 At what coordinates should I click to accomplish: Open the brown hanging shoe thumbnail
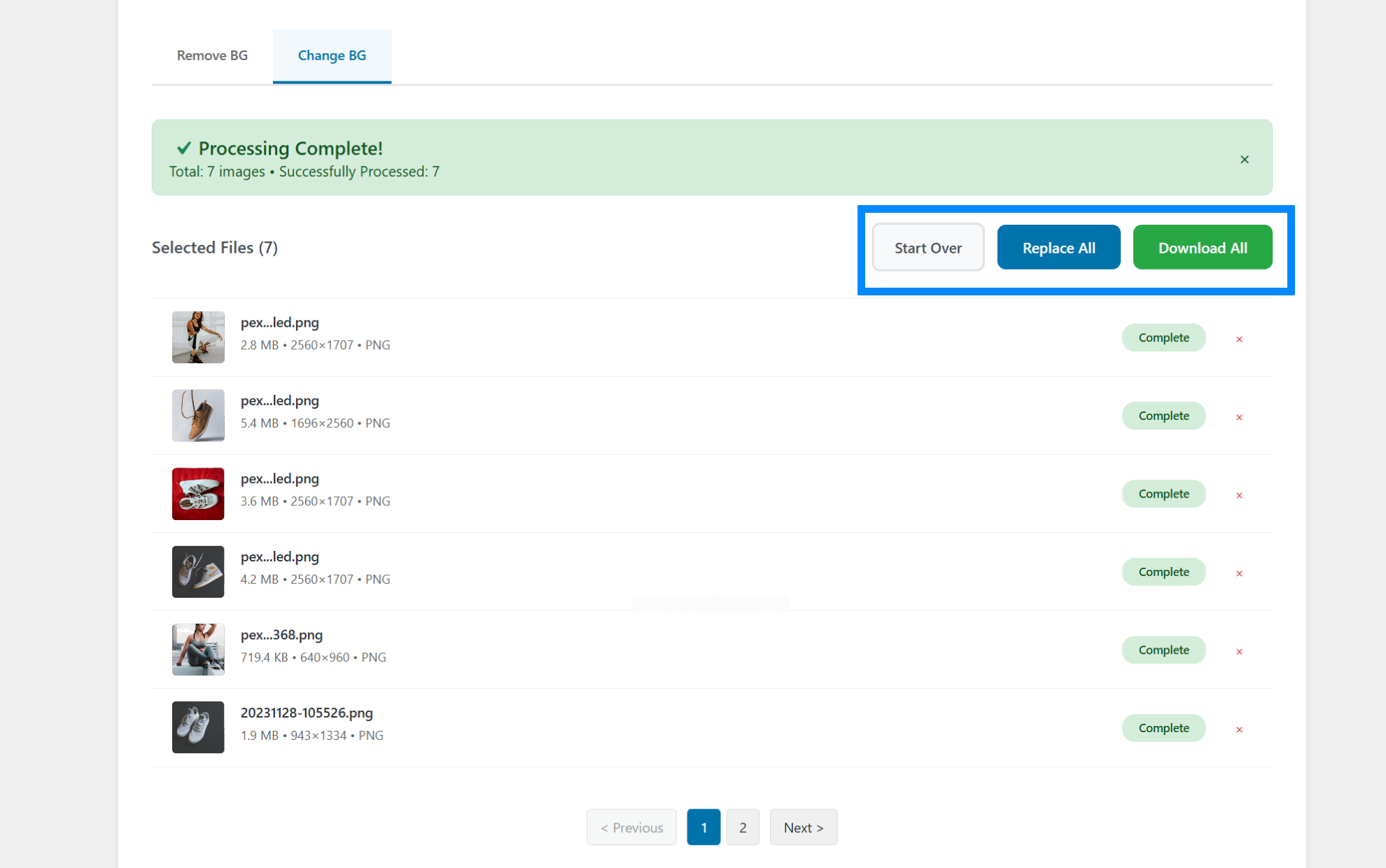tap(198, 415)
